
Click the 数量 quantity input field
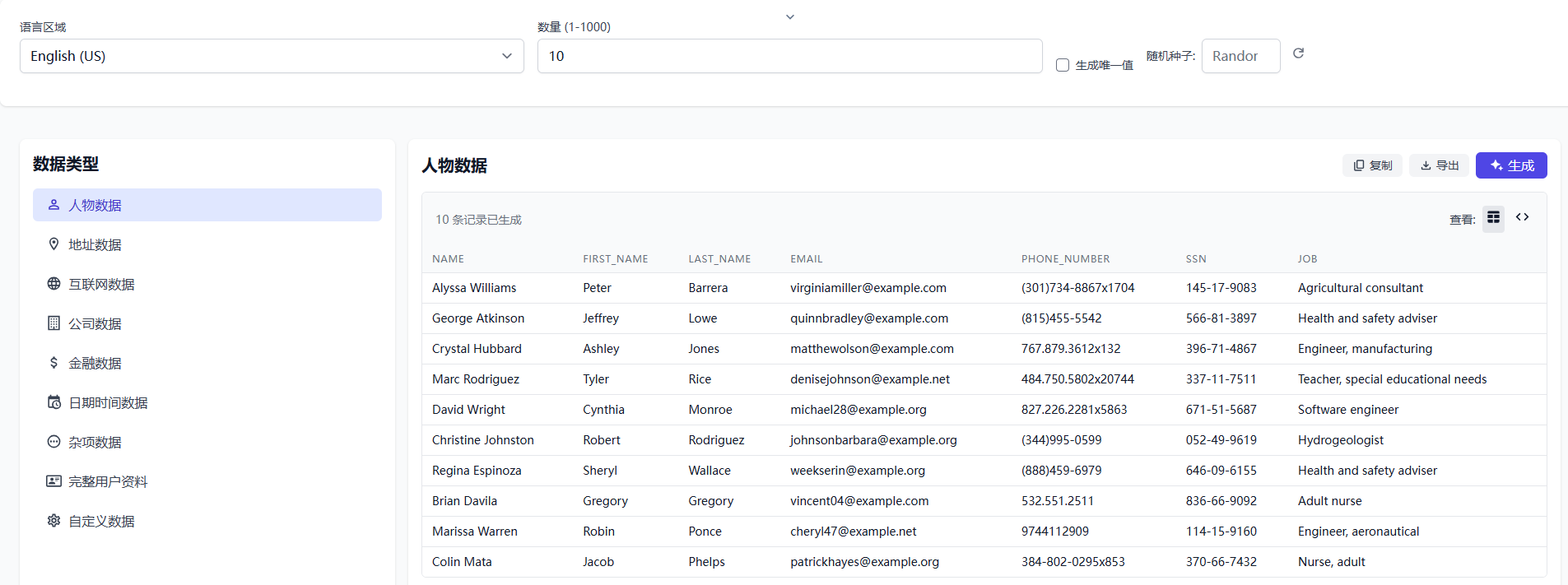click(x=789, y=56)
